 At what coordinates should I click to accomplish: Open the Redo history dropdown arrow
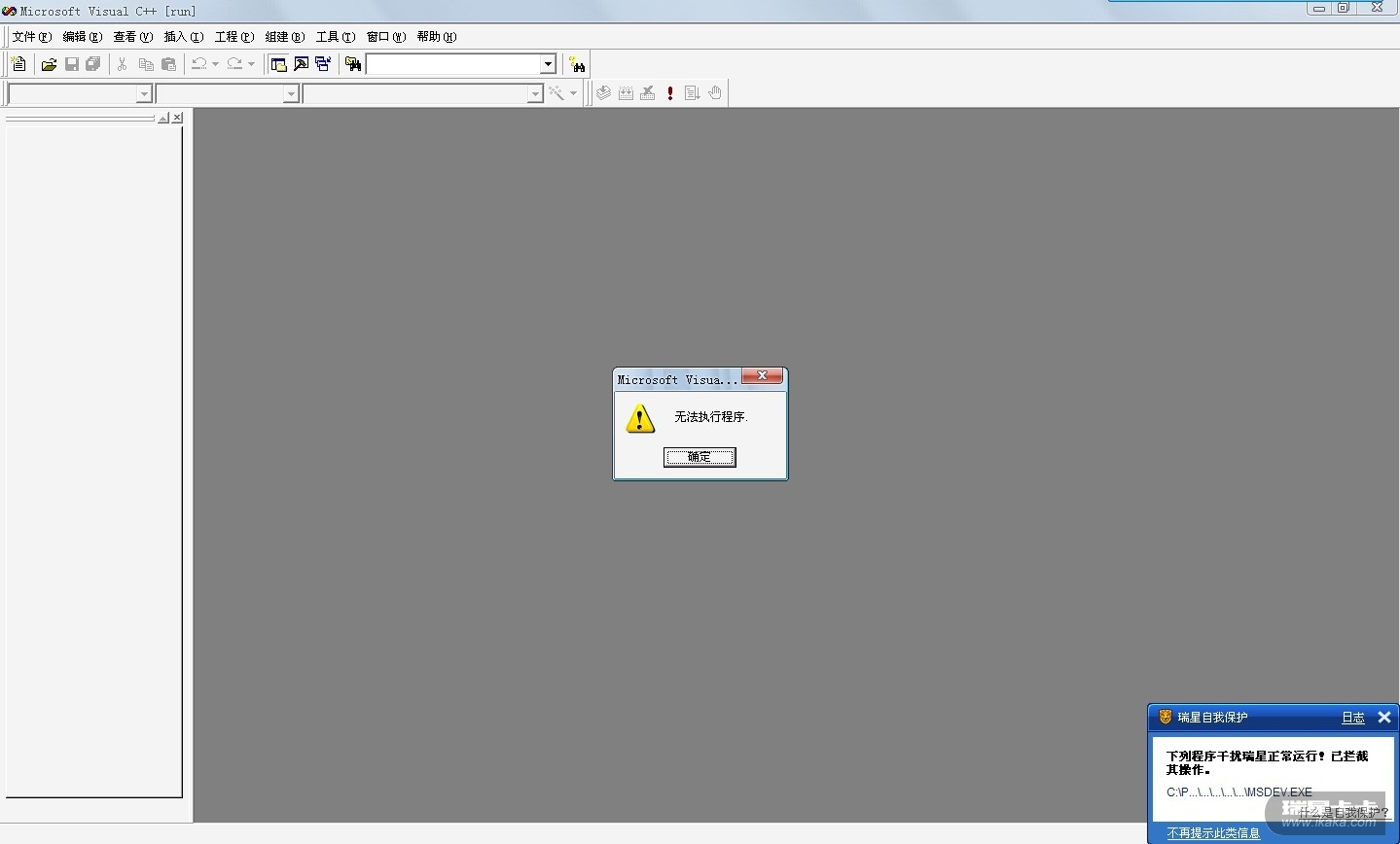click(251, 64)
